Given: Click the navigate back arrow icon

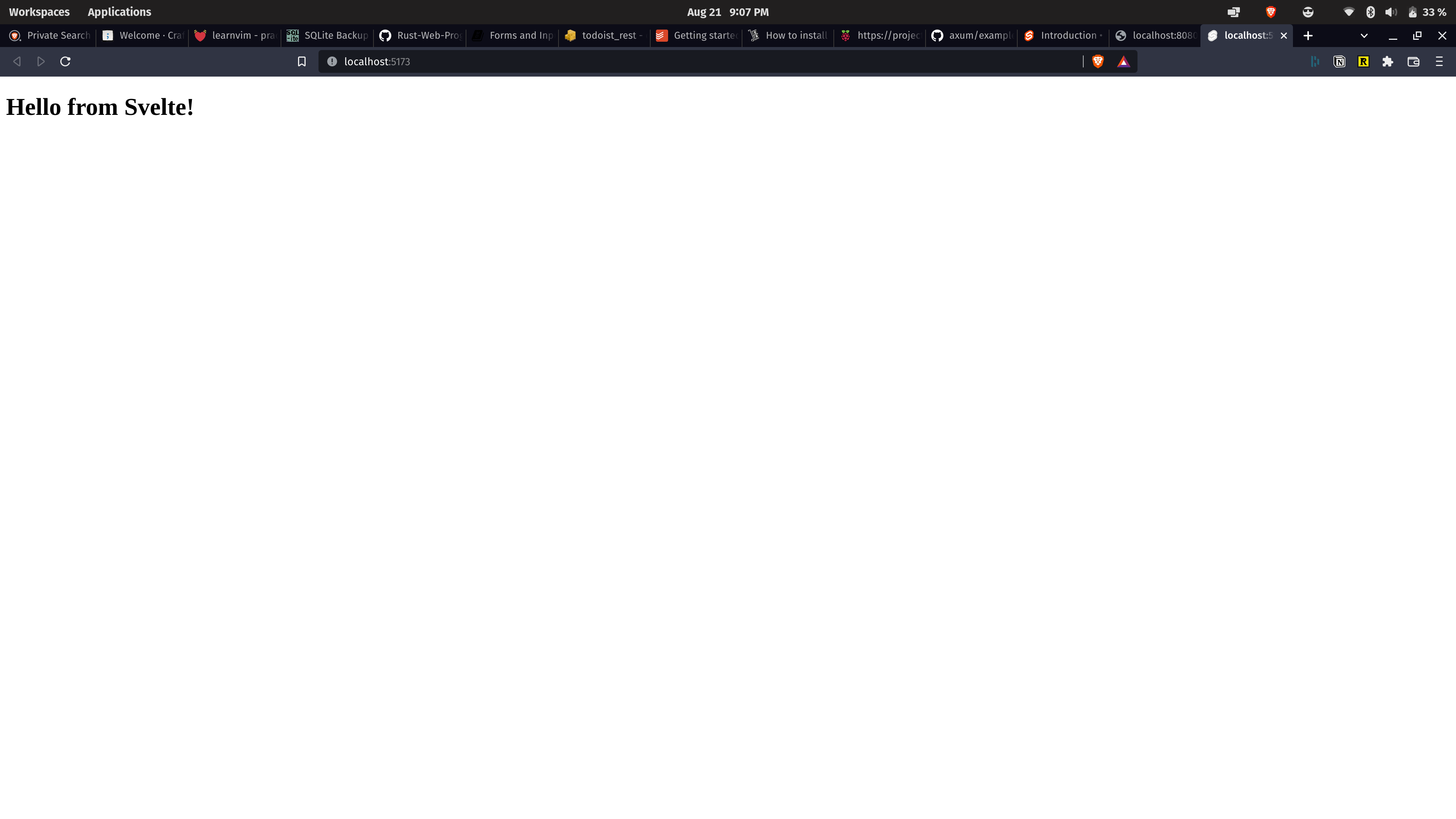Looking at the screenshot, I should (17, 61).
